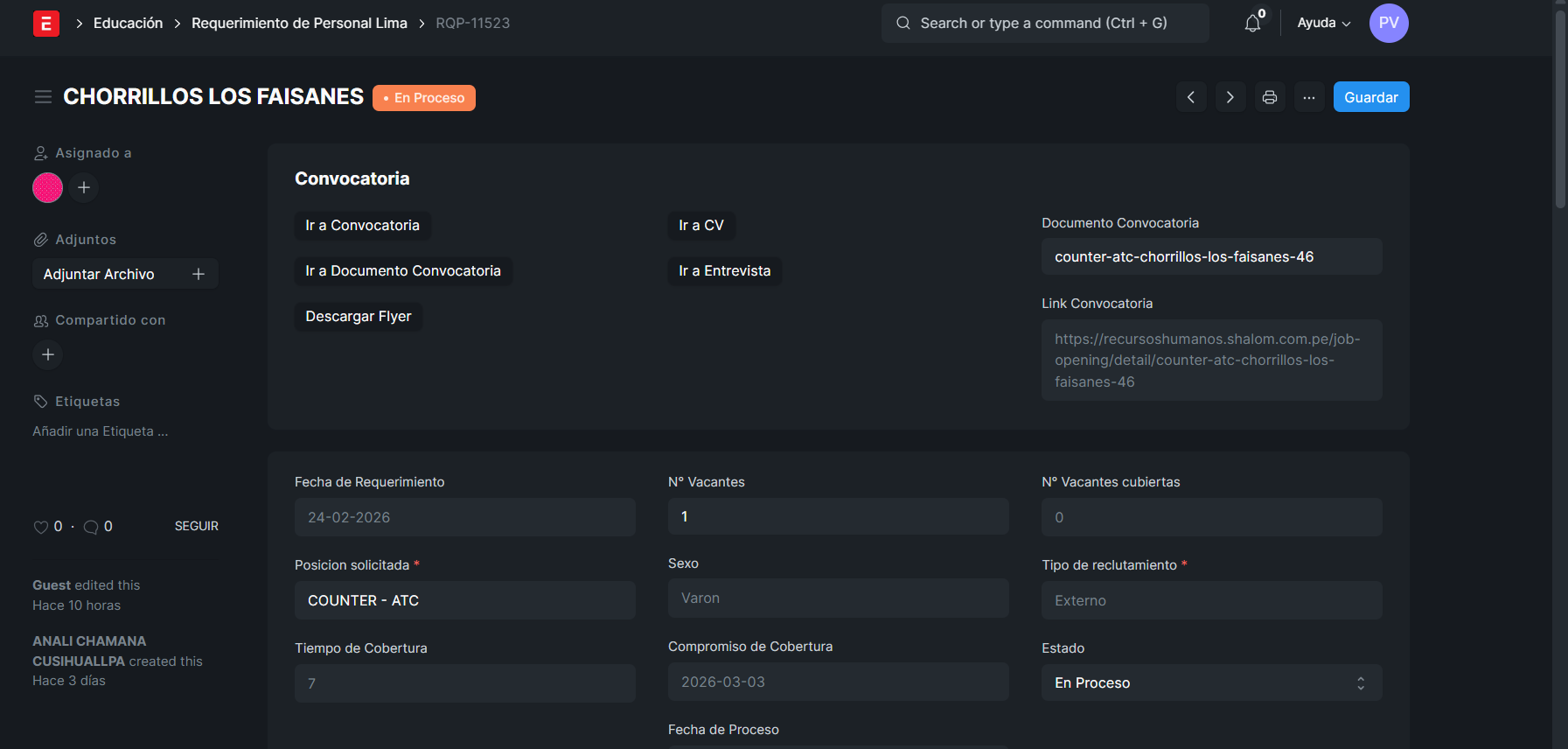1568x749 pixels.
Task: Click the red E app logo
Action: [45, 24]
